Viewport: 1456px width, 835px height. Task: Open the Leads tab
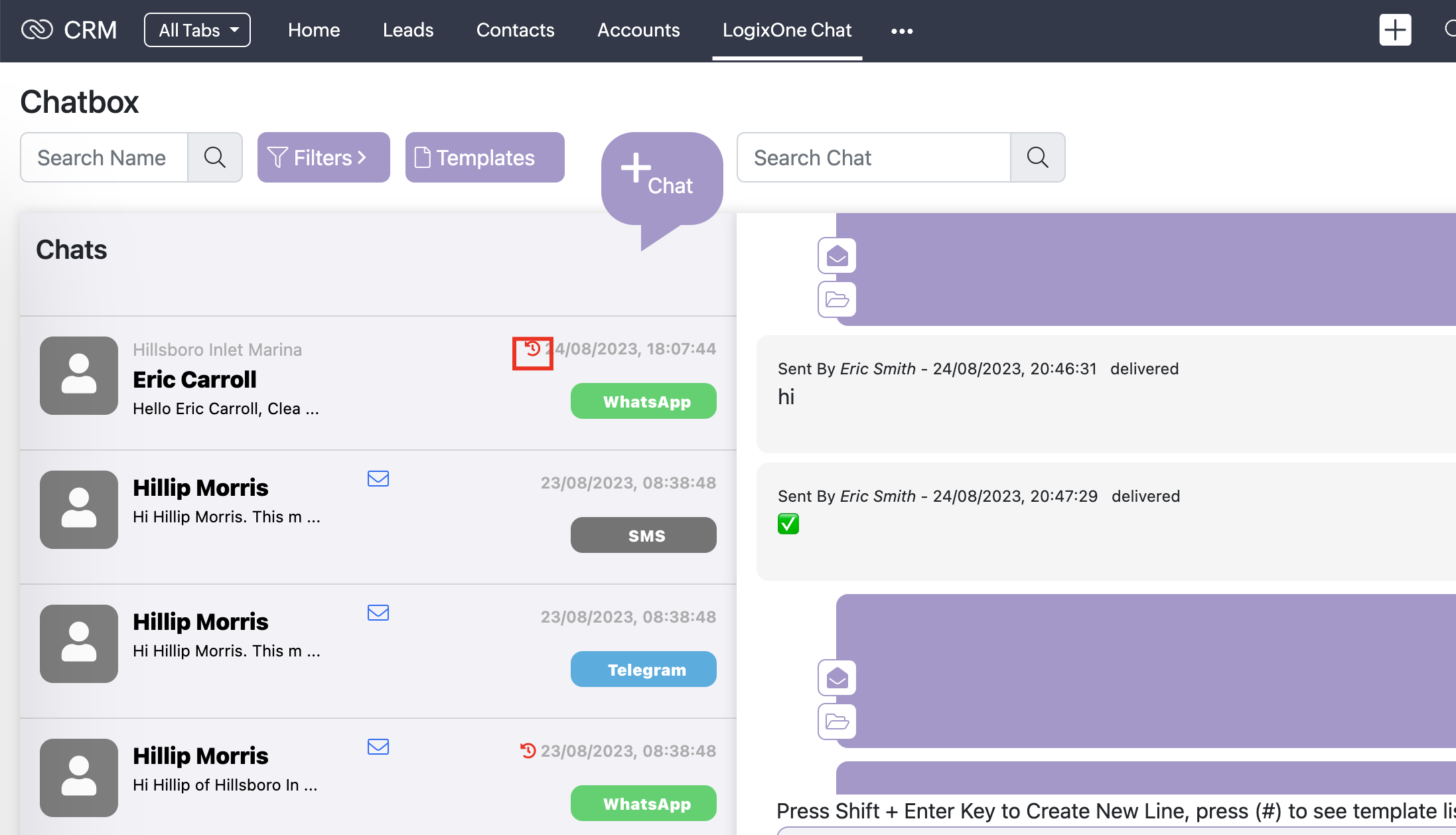click(408, 30)
